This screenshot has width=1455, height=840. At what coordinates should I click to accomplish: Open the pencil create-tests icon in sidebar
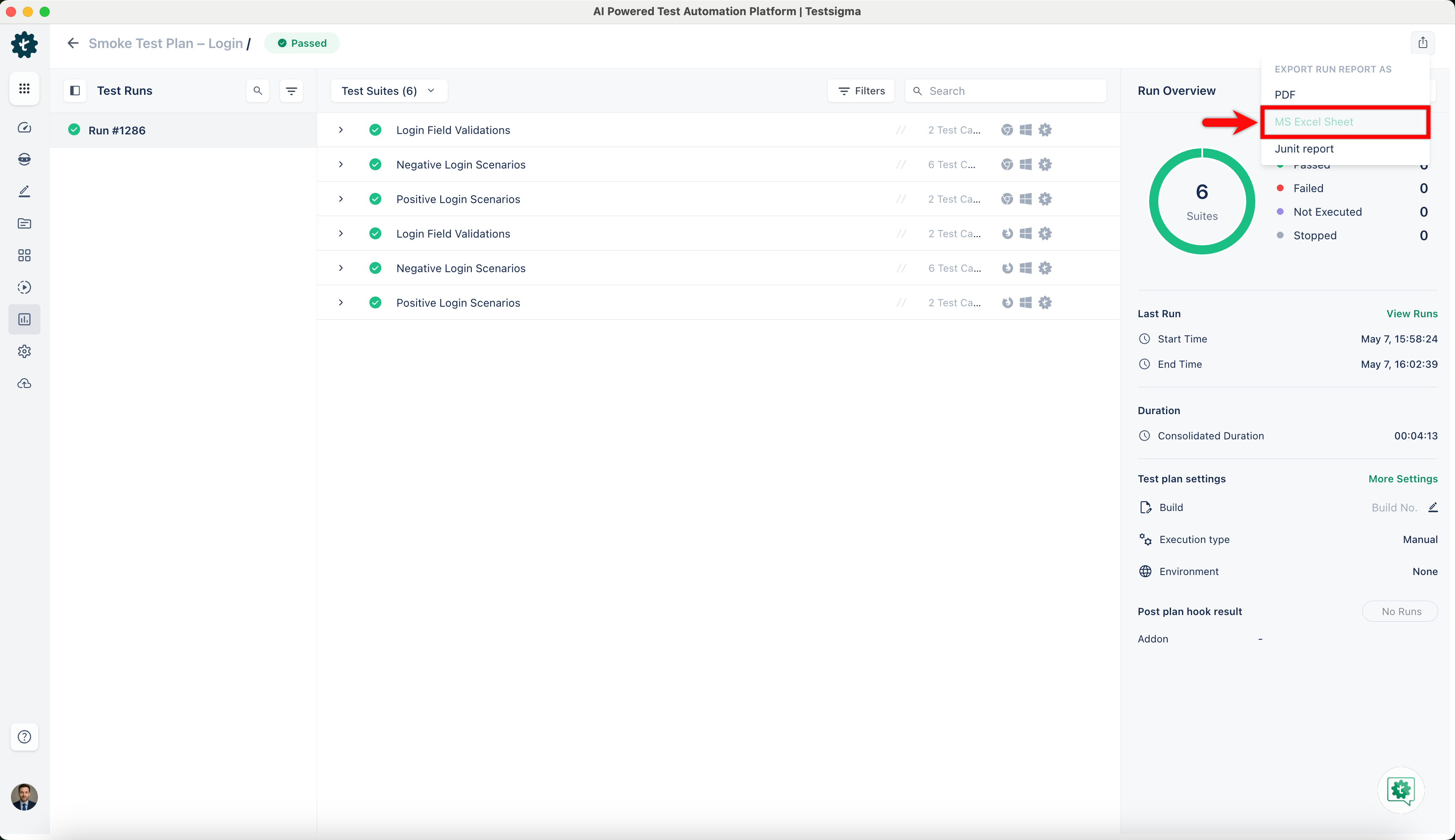pyautogui.click(x=24, y=192)
